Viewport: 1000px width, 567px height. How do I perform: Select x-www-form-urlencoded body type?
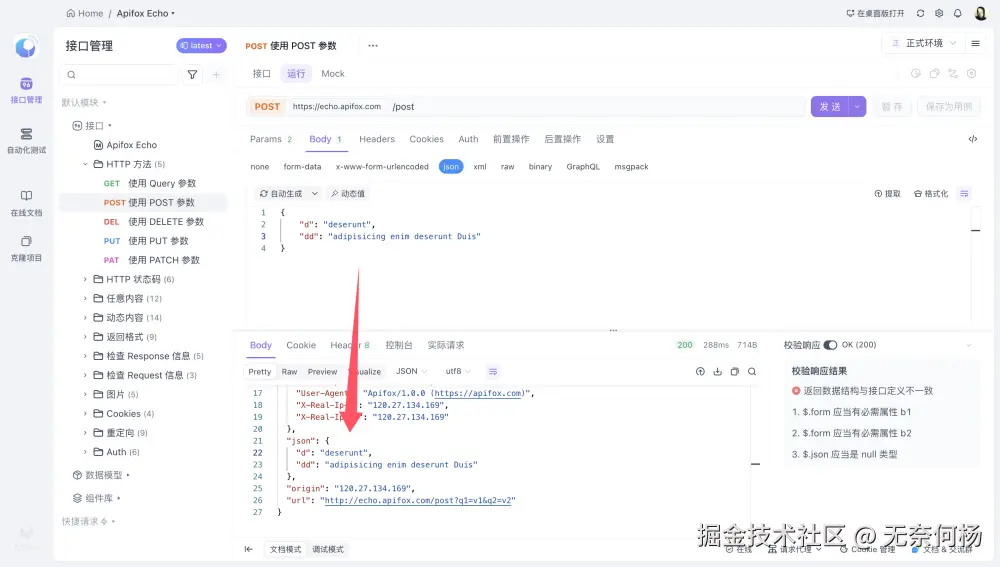point(382,166)
